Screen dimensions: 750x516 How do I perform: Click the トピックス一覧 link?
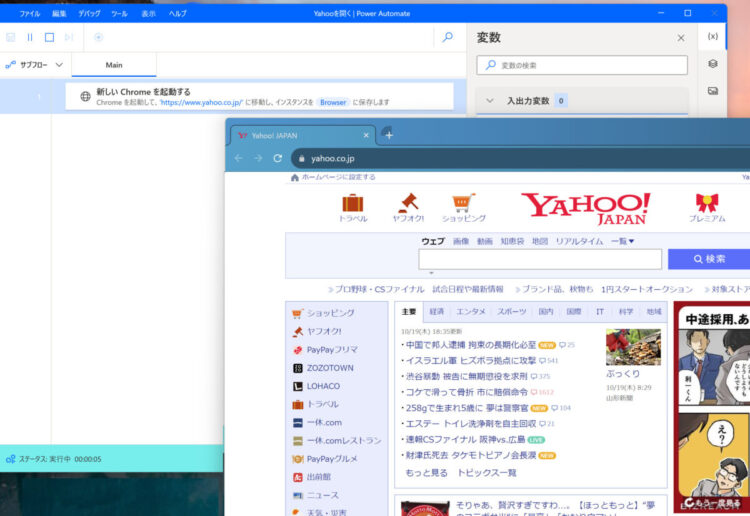(486, 473)
